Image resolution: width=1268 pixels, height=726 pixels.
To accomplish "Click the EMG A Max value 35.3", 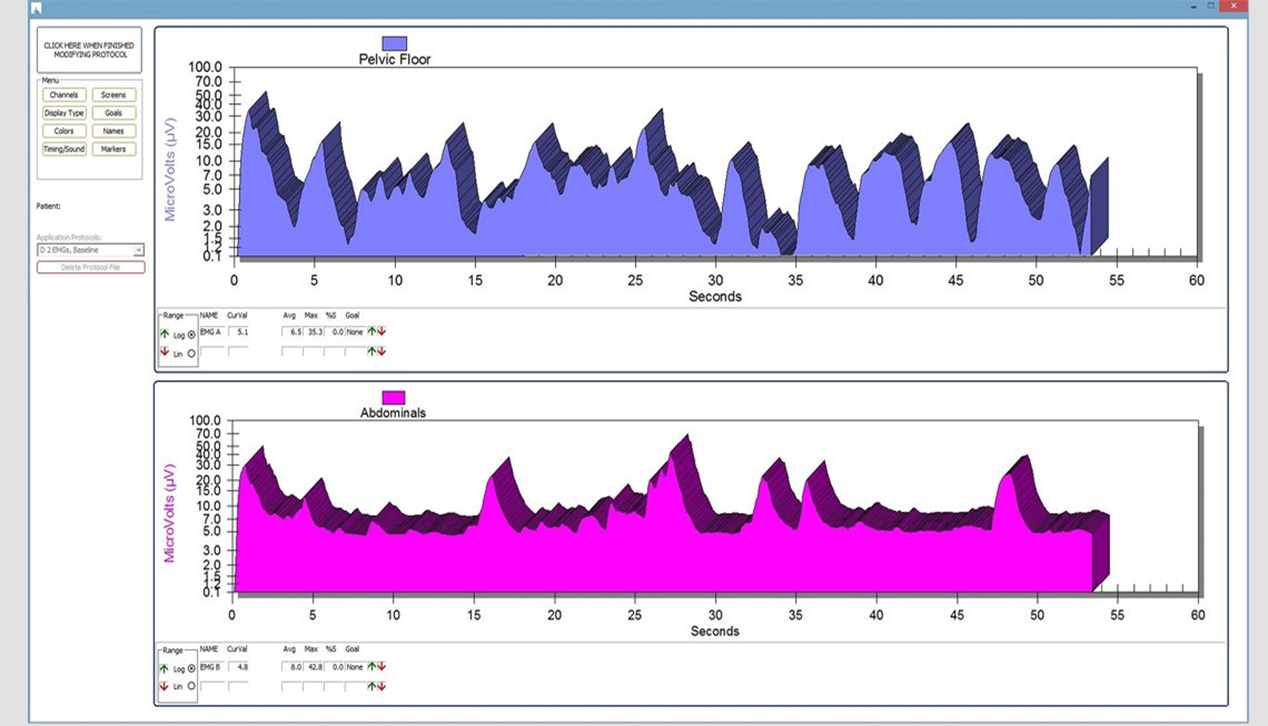I will (x=312, y=331).
